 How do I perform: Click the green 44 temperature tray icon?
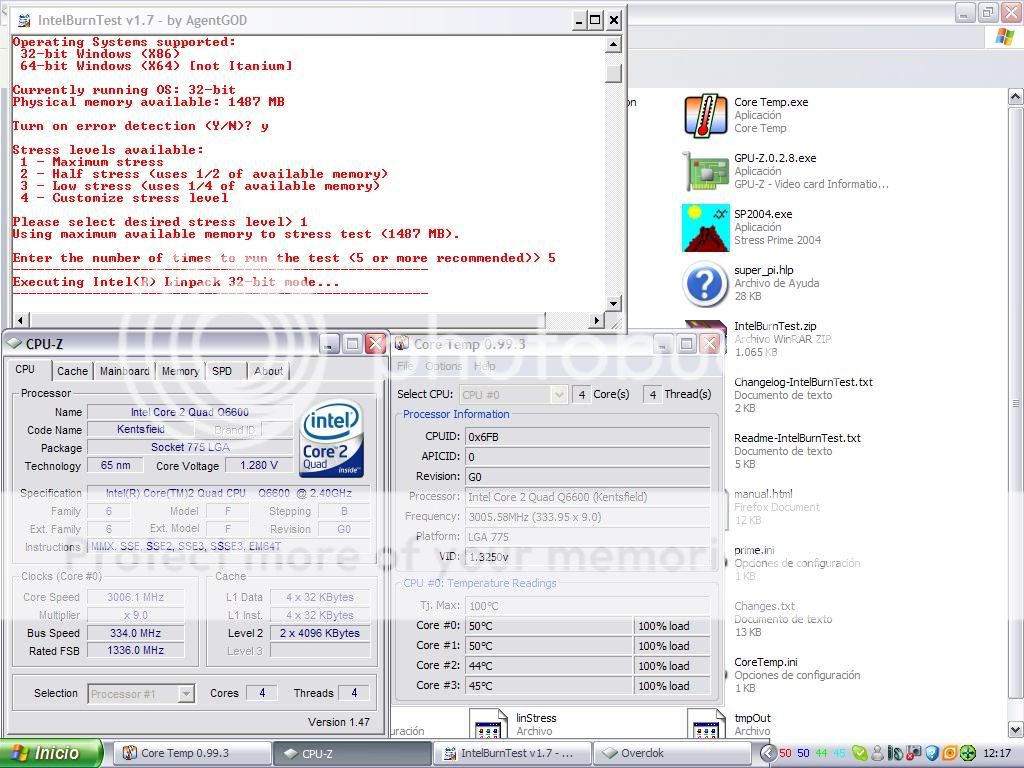tap(821, 754)
